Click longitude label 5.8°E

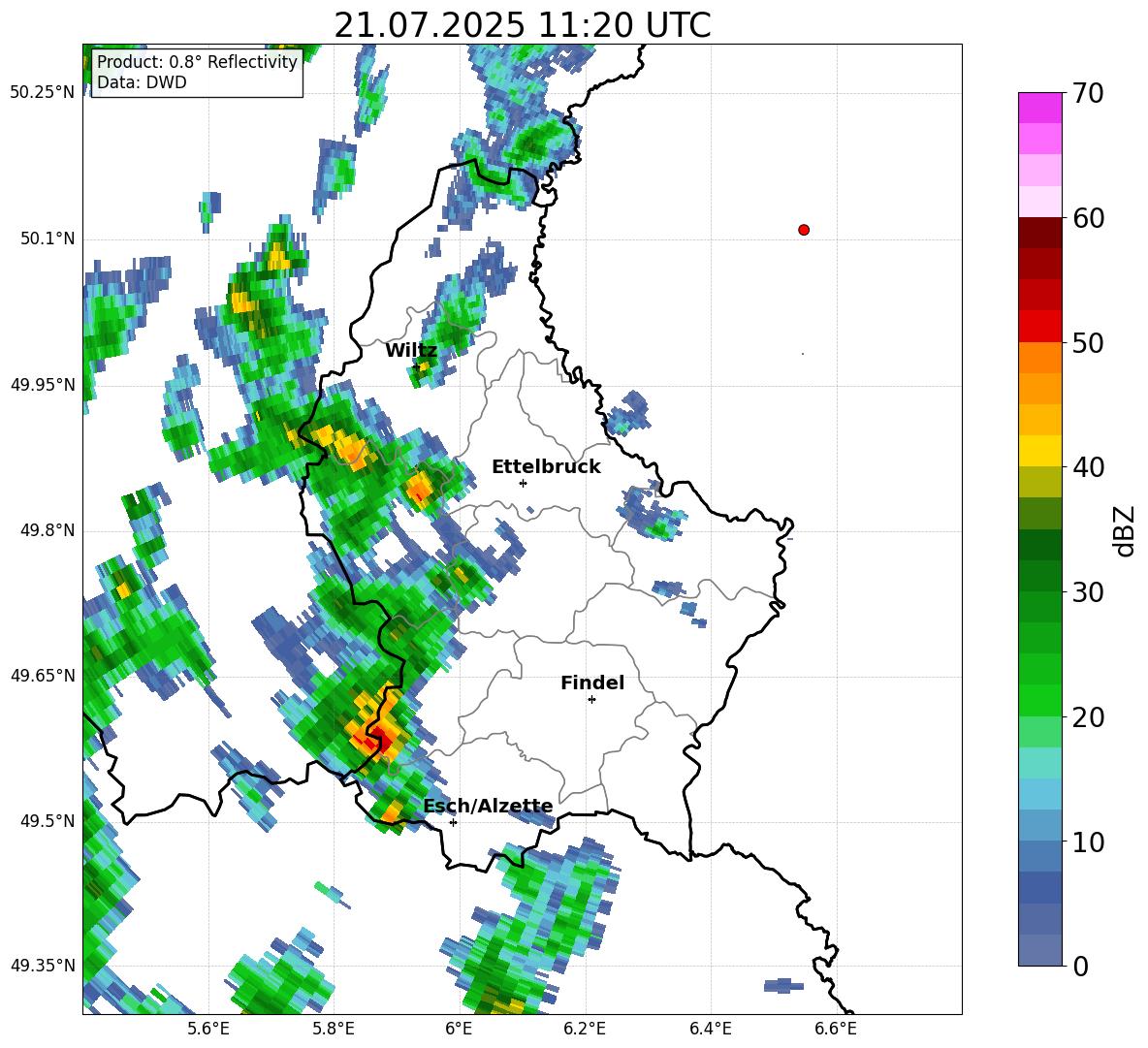[x=334, y=1029]
